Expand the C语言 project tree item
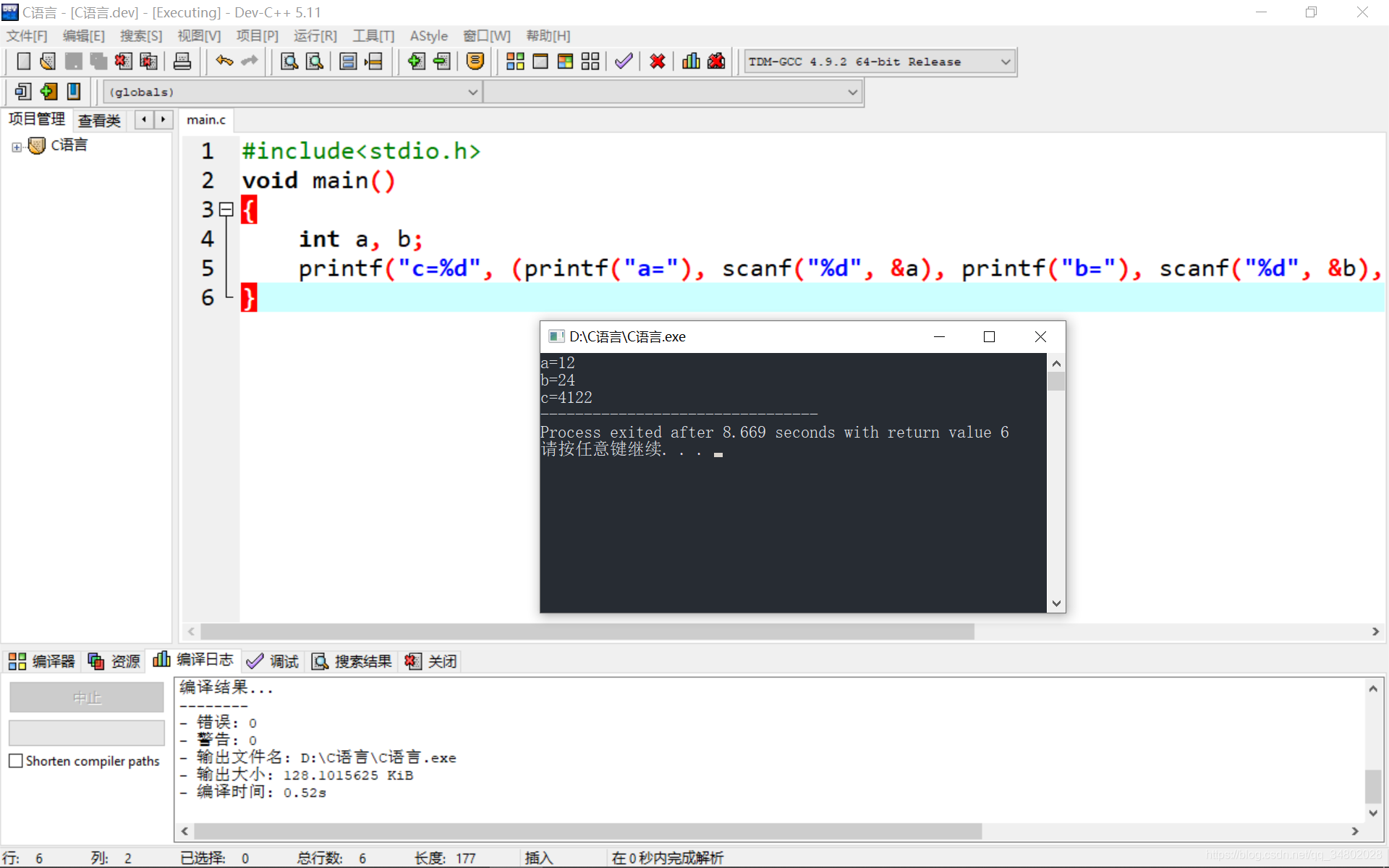1389x868 pixels. coord(17,144)
